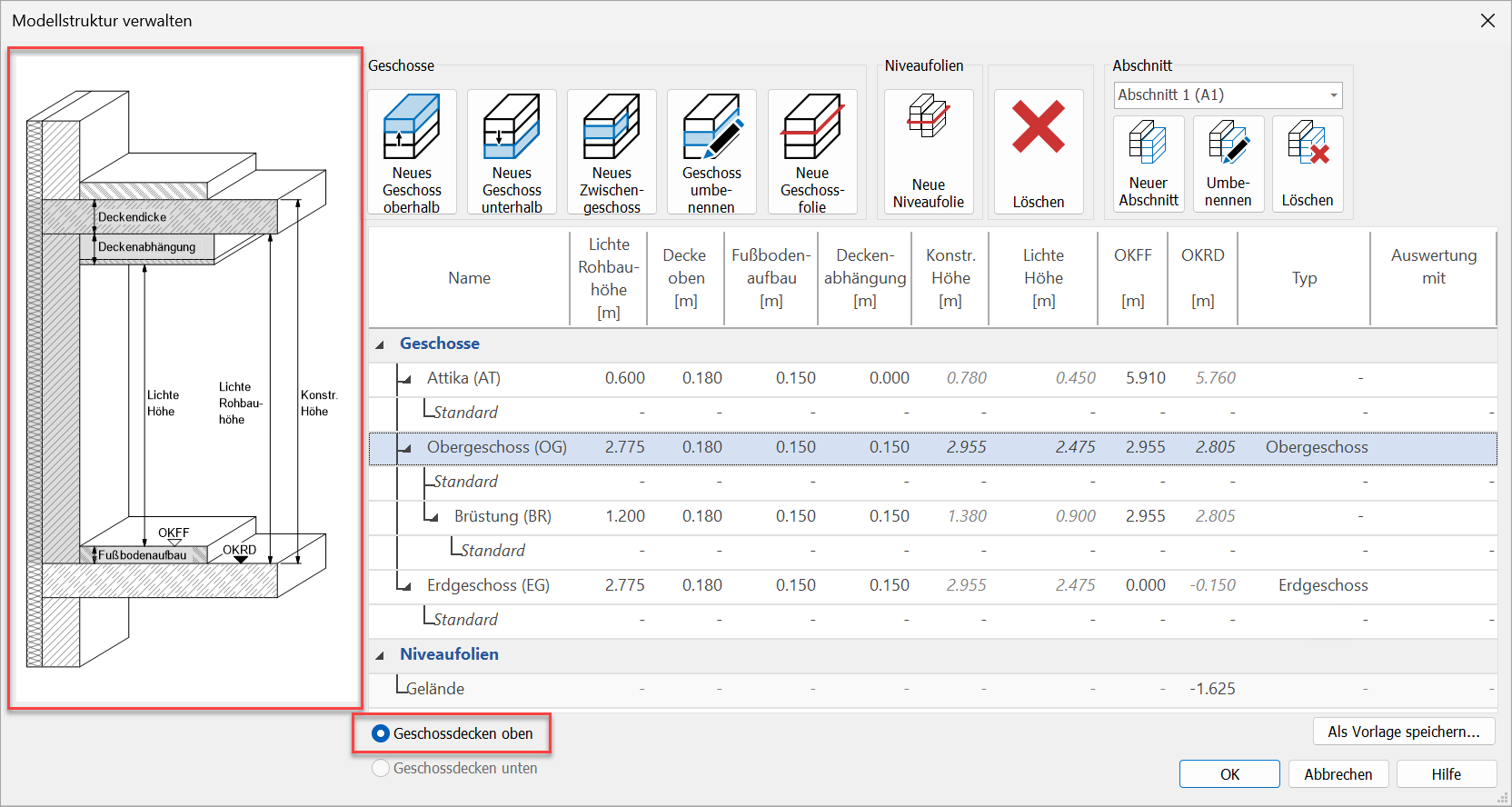
Task: Collapse the Attika (AT) row
Action: pyautogui.click(x=406, y=379)
